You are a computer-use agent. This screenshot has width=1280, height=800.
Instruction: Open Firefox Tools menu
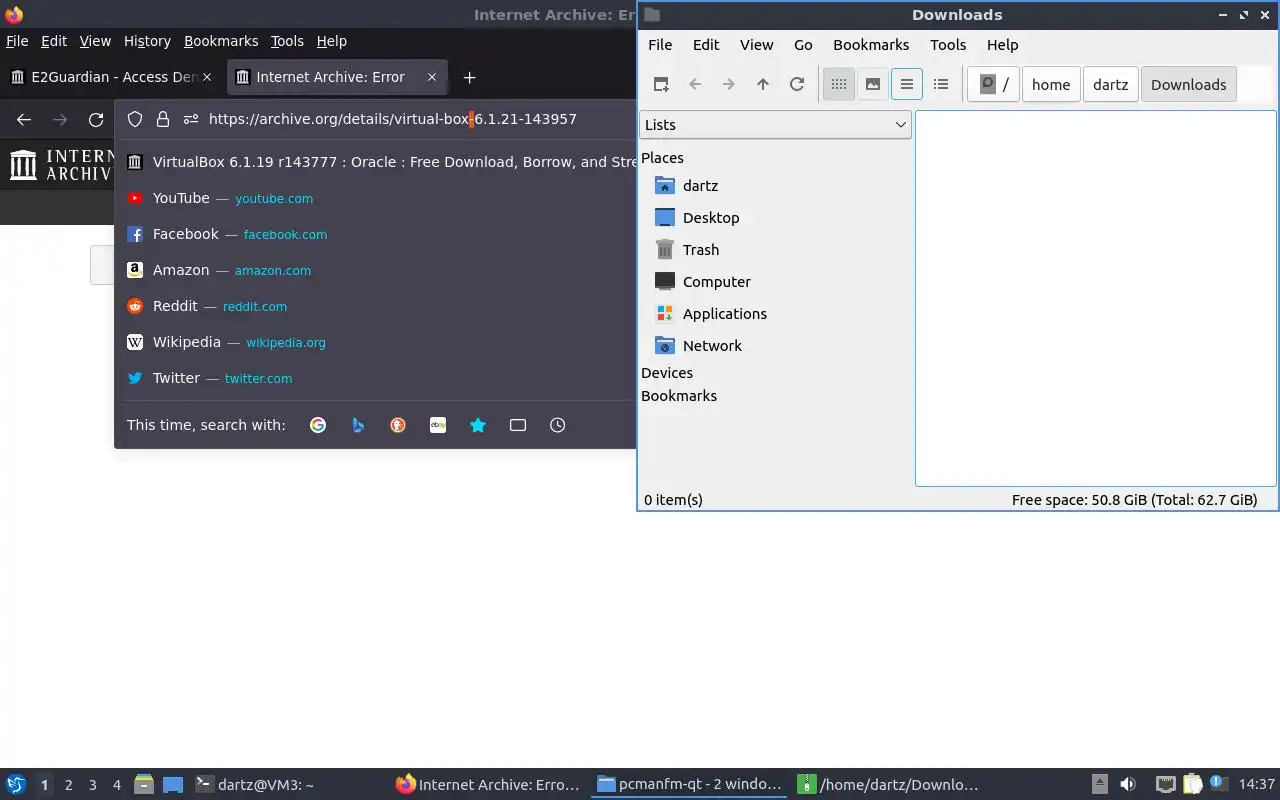tap(287, 41)
